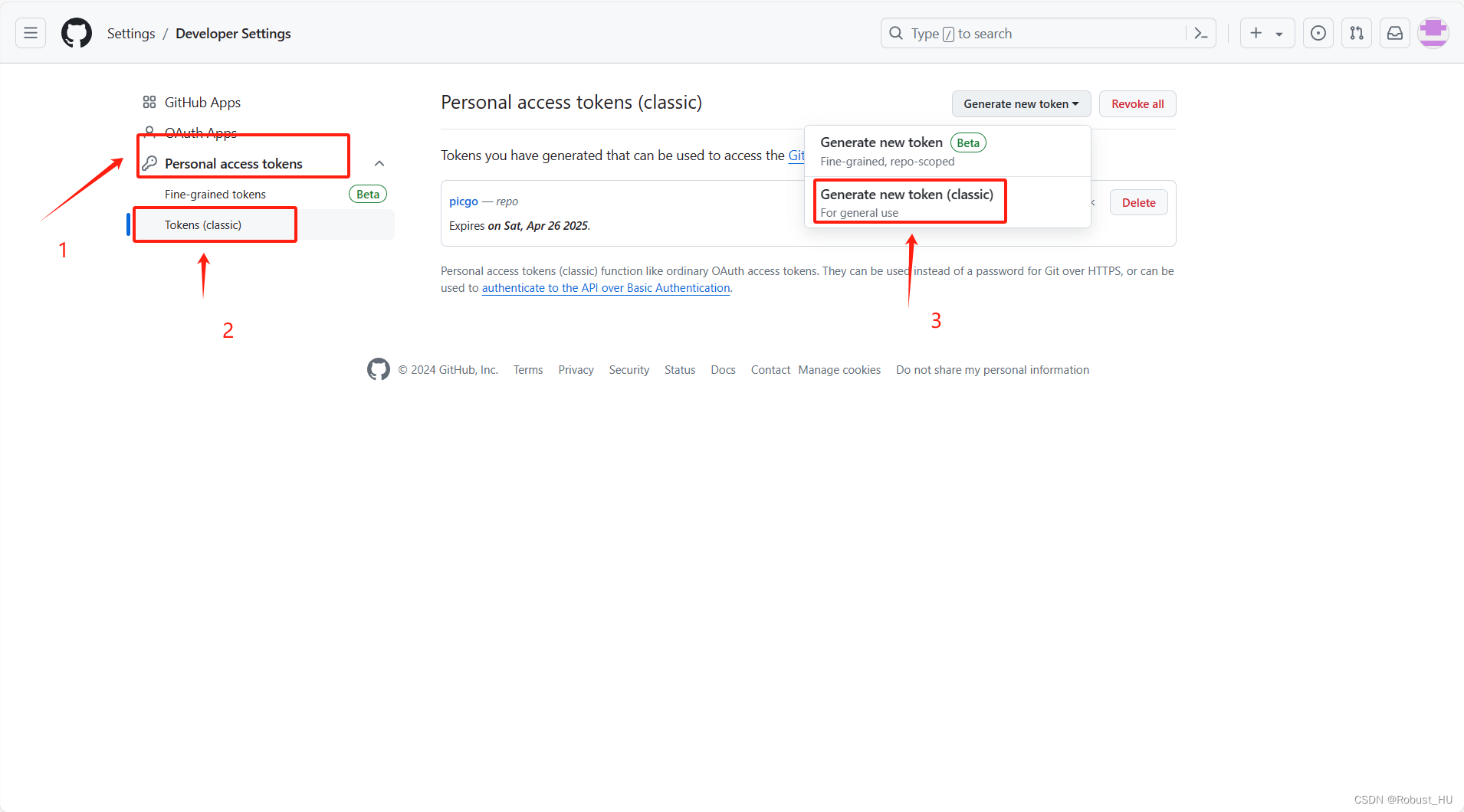
Task: Click the text Expires on Sat, Apr 26 2025
Action: (520, 225)
